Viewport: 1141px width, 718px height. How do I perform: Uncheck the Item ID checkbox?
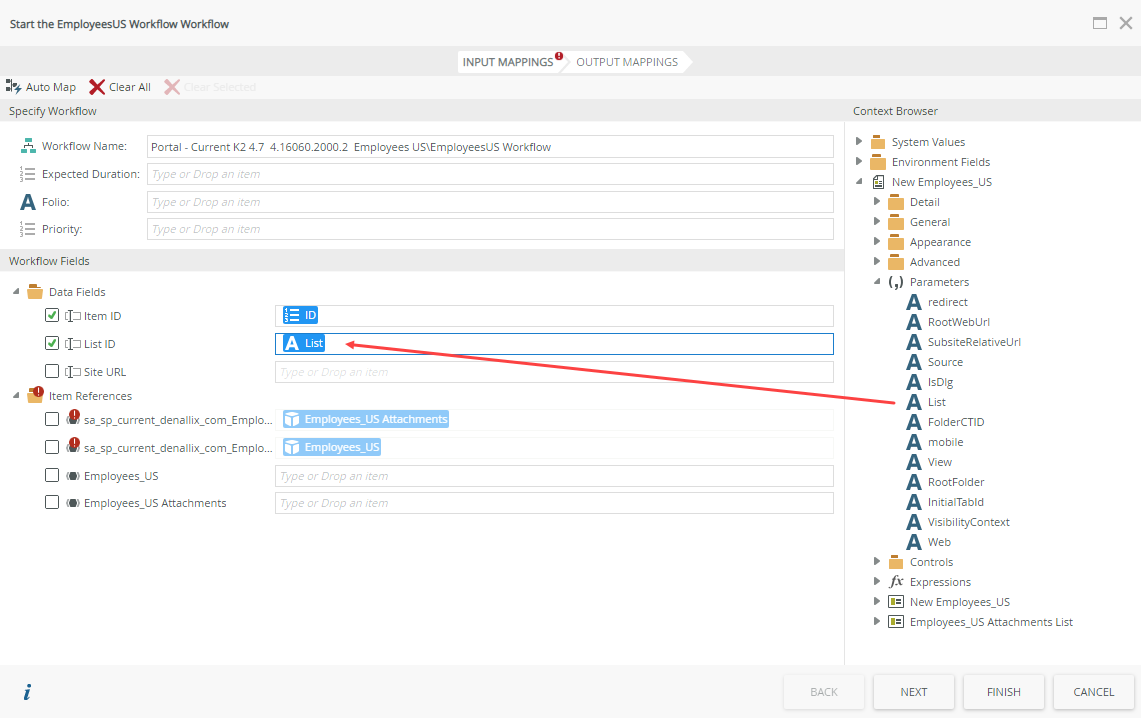point(52,316)
